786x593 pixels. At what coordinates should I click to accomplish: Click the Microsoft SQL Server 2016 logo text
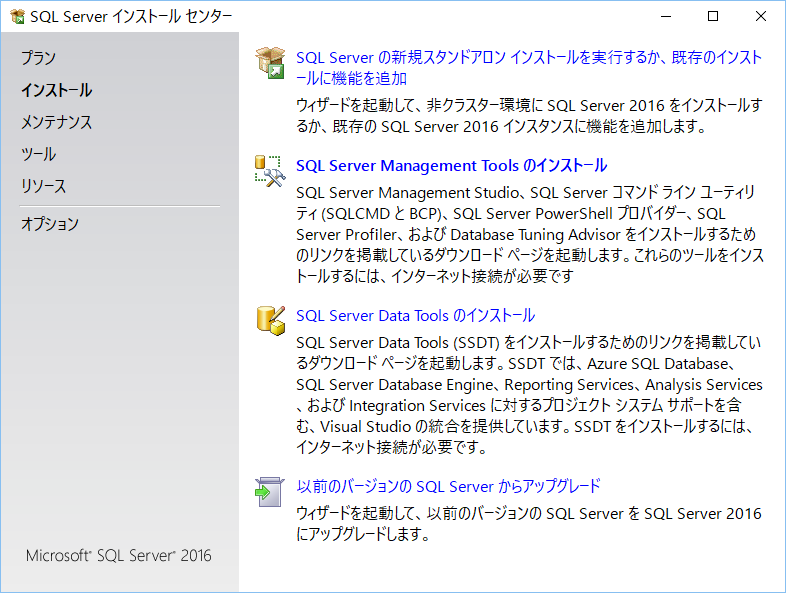(x=119, y=555)
